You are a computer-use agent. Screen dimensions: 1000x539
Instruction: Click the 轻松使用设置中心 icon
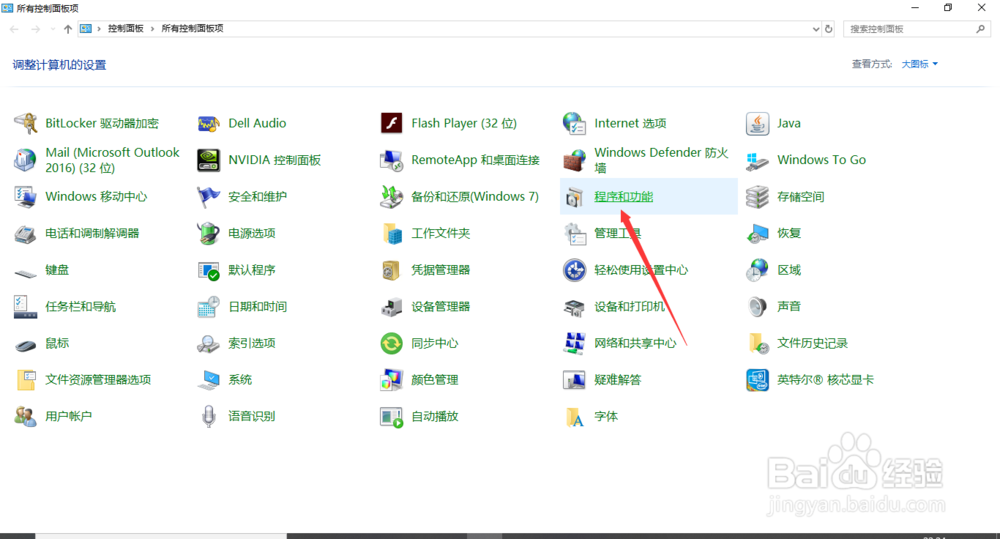click(x=575, y=270)
